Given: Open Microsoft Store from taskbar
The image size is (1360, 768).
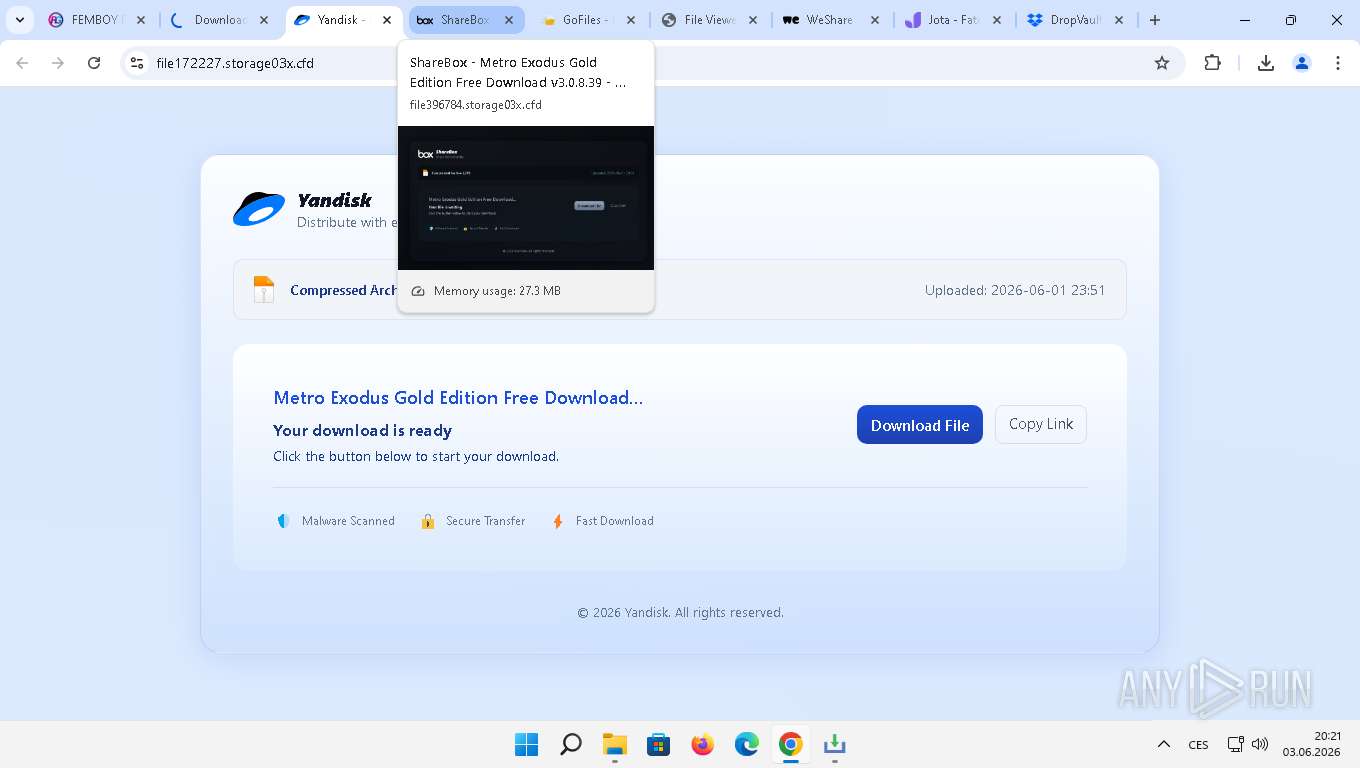Looking at the screenshot, I should click(658, 744).
